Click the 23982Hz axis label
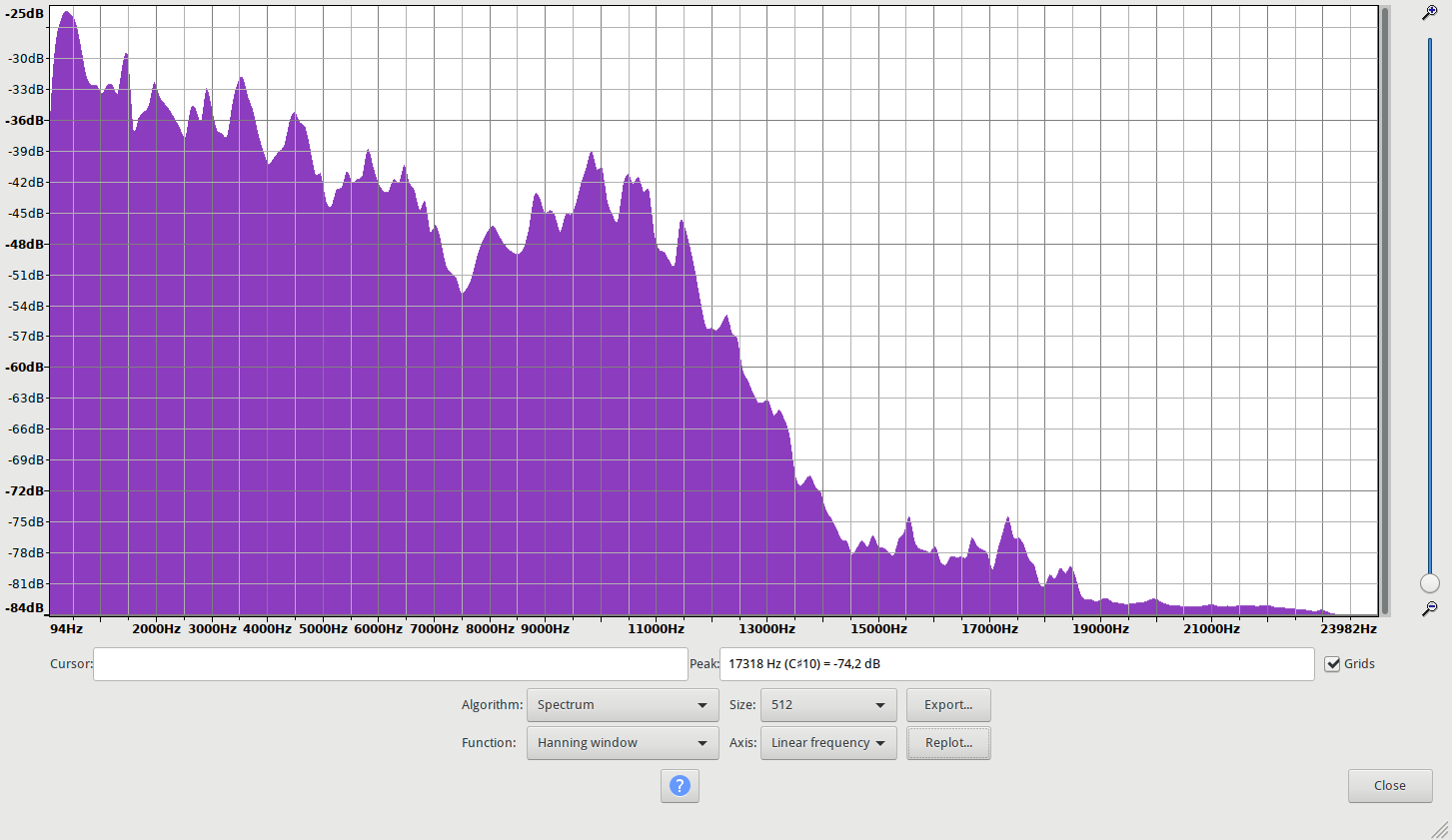The image size is (1452, 840). click(x=1348, y=629)
